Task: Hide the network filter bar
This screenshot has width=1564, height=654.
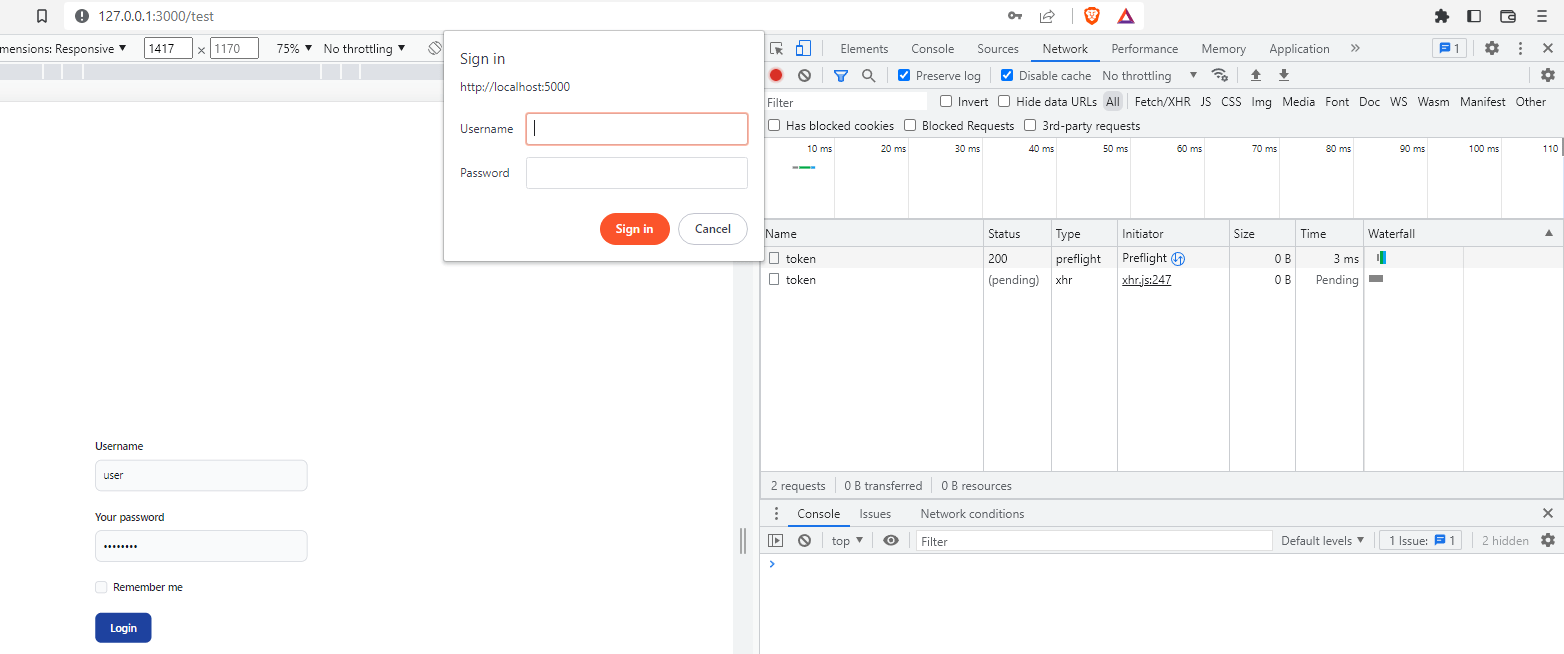Action: pyautogui.click(x=840, y=75)
